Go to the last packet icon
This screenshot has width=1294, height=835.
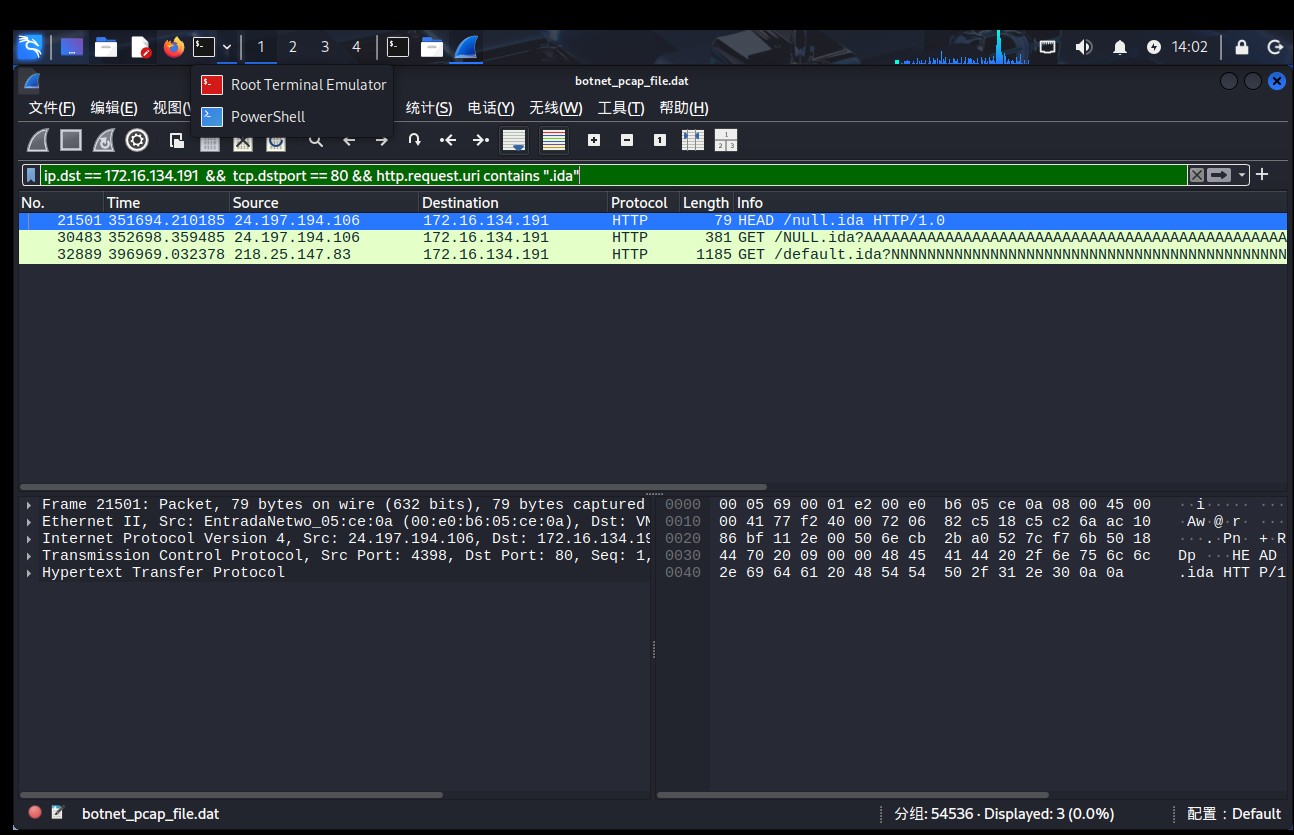click(481, 140)
